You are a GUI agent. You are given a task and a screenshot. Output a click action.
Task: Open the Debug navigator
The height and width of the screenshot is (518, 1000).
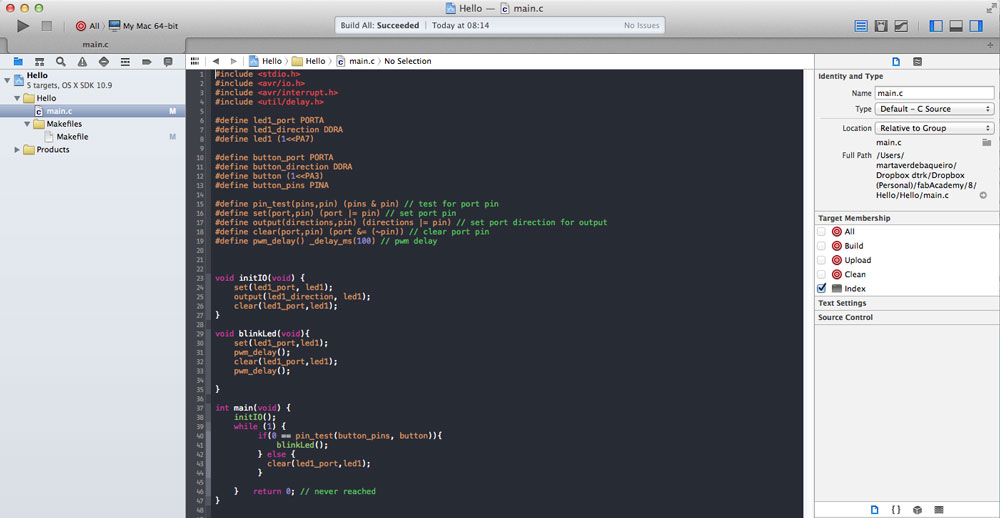(125, 62)
